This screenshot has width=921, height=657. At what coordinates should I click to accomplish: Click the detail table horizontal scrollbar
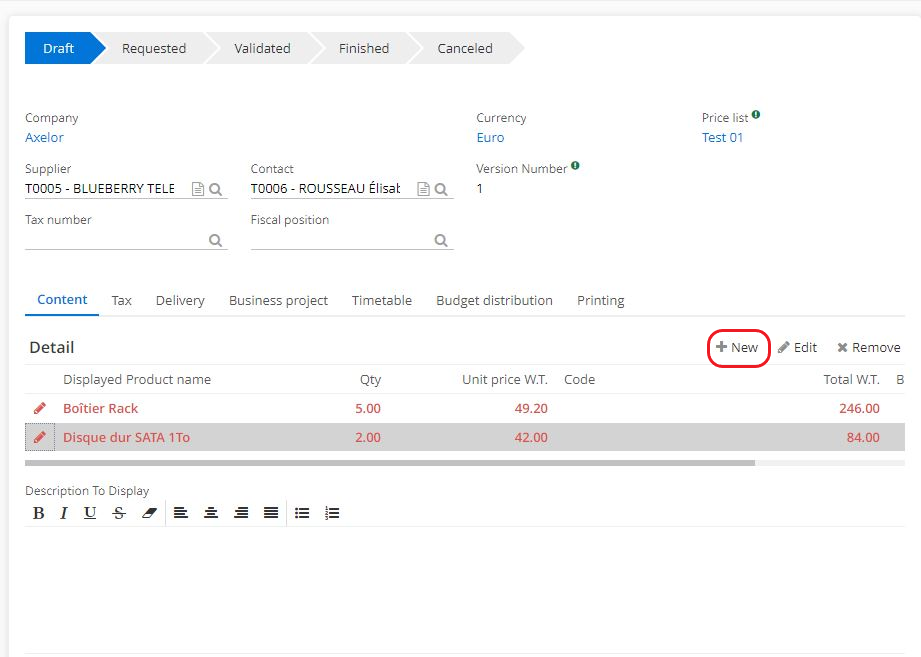390,463
